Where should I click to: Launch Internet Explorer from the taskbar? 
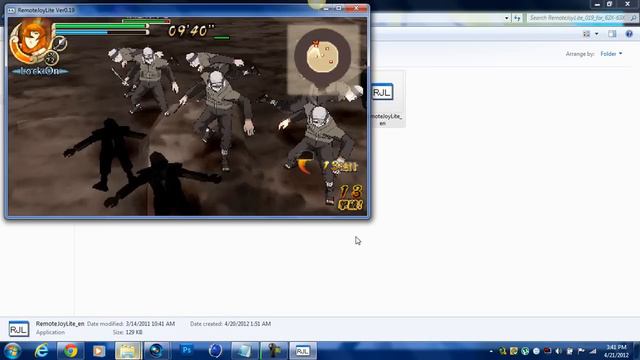coord(42,351)
